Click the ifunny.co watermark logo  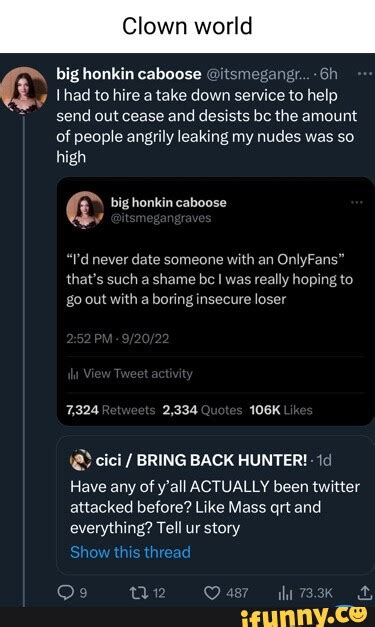[304, 617]
